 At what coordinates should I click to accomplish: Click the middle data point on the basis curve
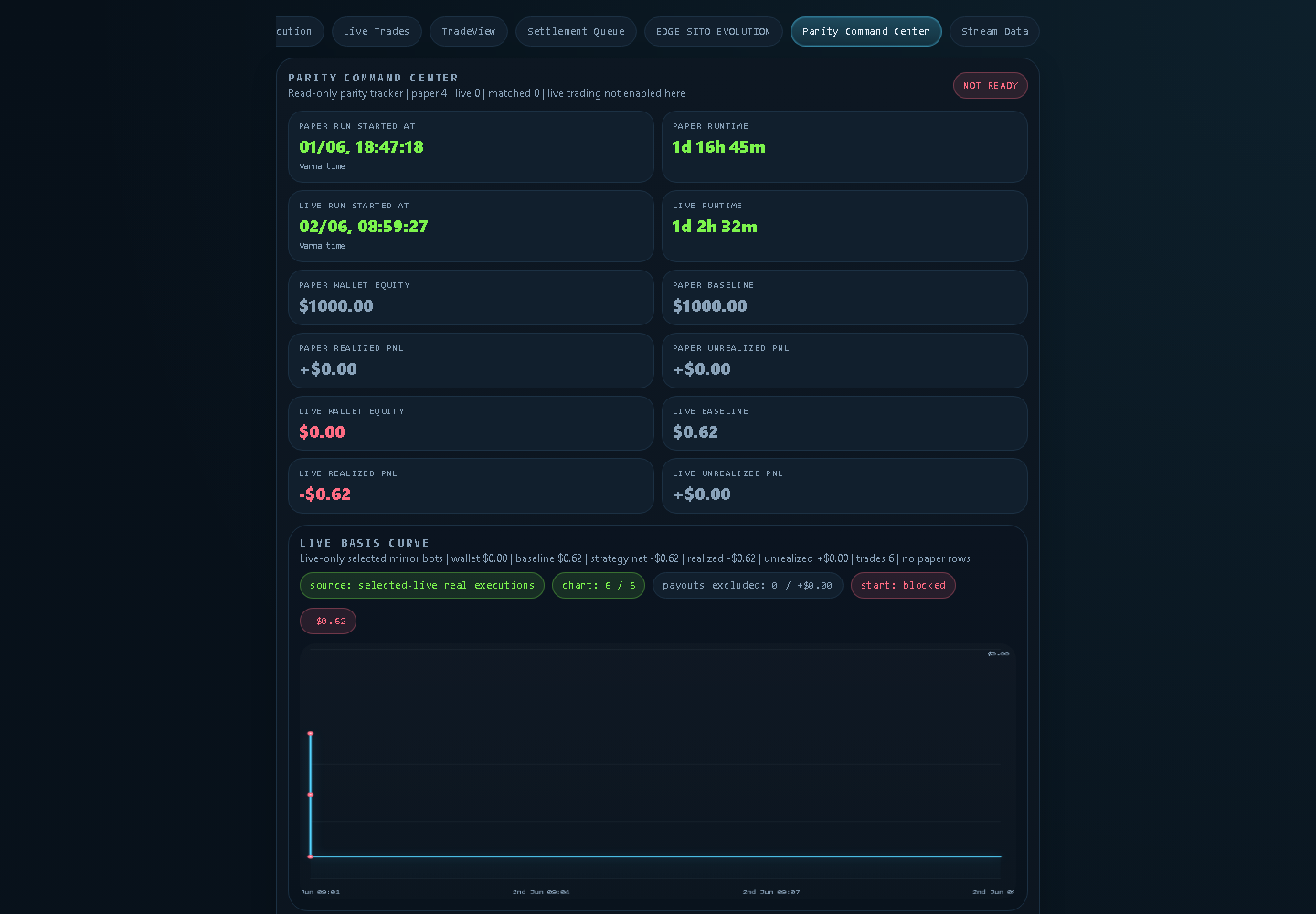tap(311, 795)
